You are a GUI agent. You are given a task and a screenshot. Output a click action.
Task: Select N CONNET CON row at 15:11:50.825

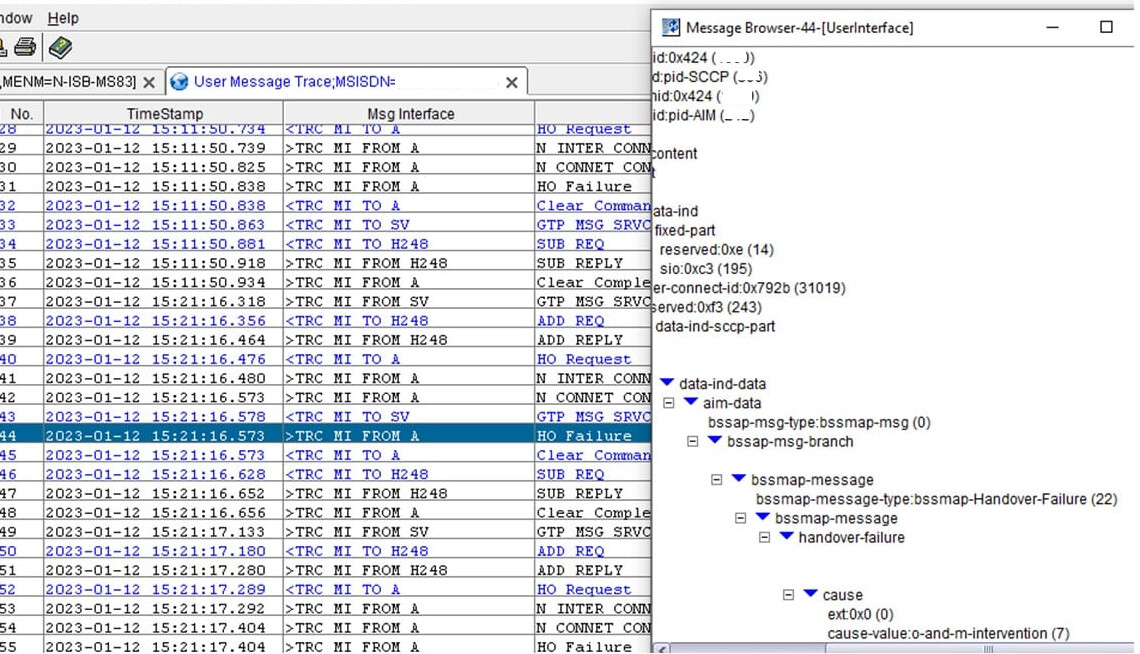pyautogui.click(x=325, y=167)
